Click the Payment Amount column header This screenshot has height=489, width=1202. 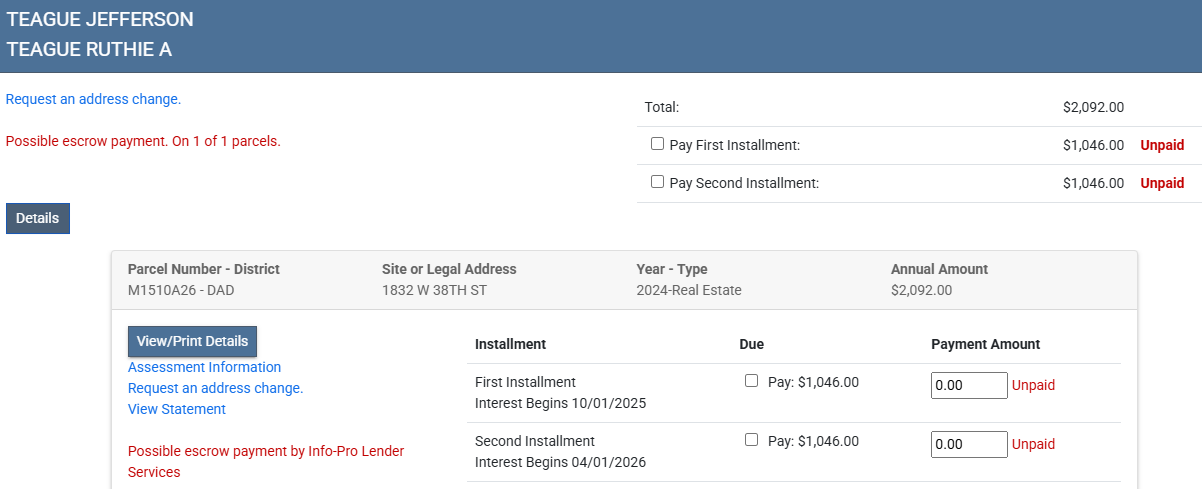tap(985, 344)
